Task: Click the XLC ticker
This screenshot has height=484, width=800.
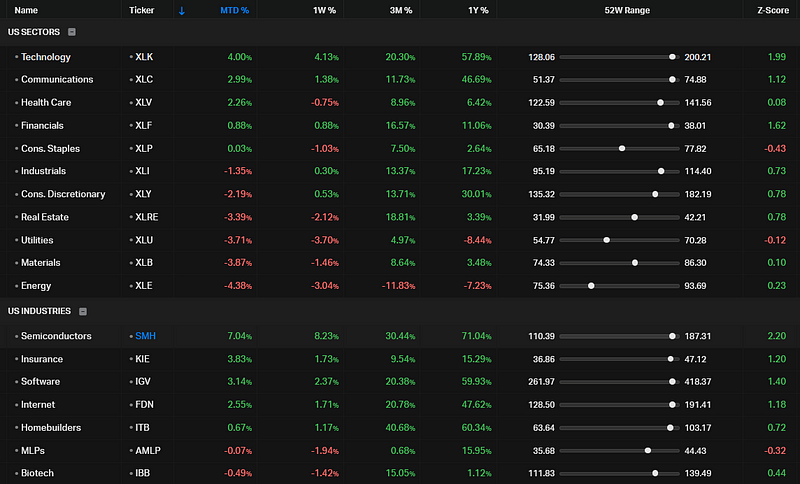Action: 144,80
